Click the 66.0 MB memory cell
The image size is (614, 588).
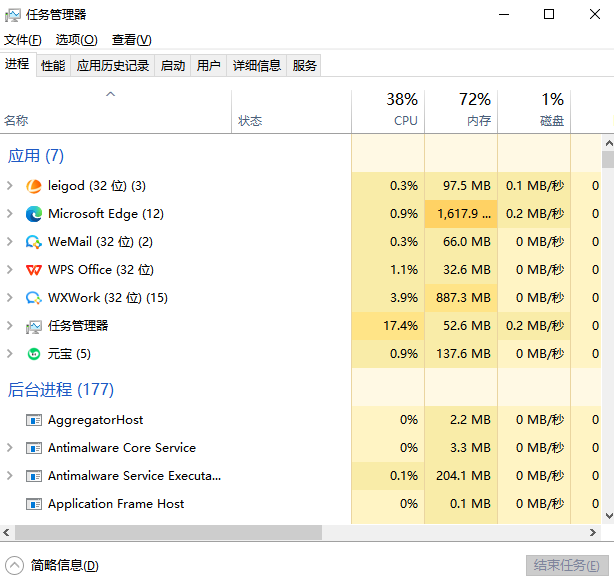pyautogui.click(x=461, y=242)
